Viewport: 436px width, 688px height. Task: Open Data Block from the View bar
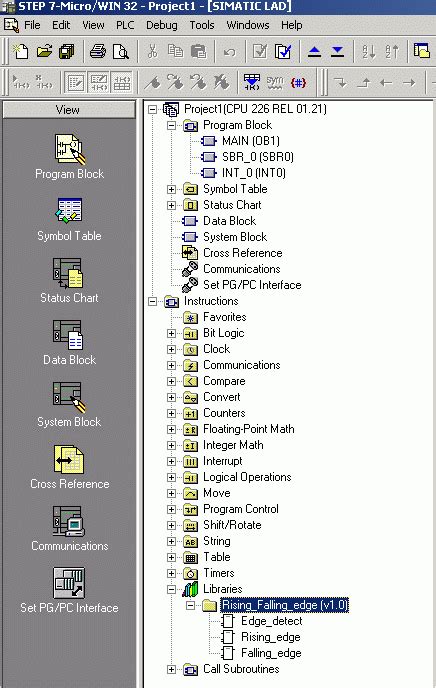(x=69, y=343)
